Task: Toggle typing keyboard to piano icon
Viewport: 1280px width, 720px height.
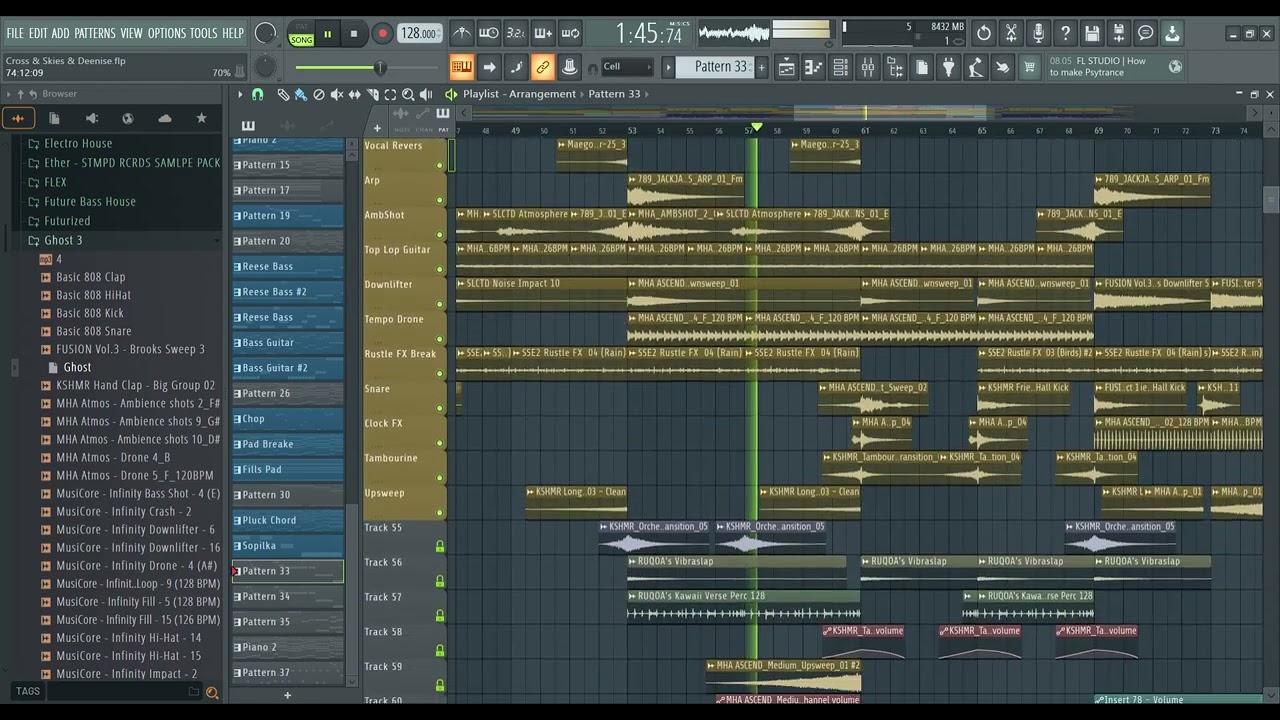Action: click(461, 68)
